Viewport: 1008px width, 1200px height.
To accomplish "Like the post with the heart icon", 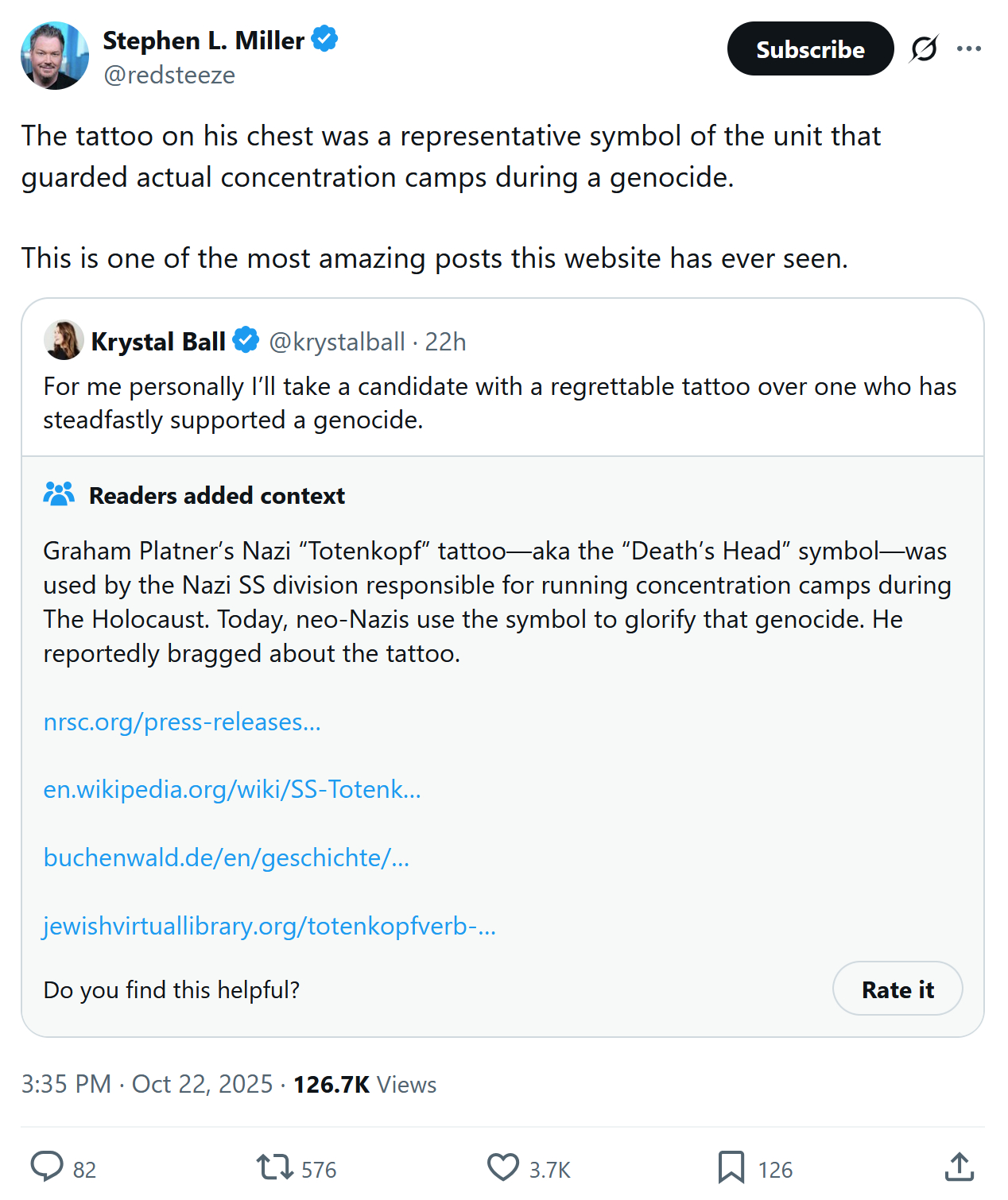I will pos(502,1167).
